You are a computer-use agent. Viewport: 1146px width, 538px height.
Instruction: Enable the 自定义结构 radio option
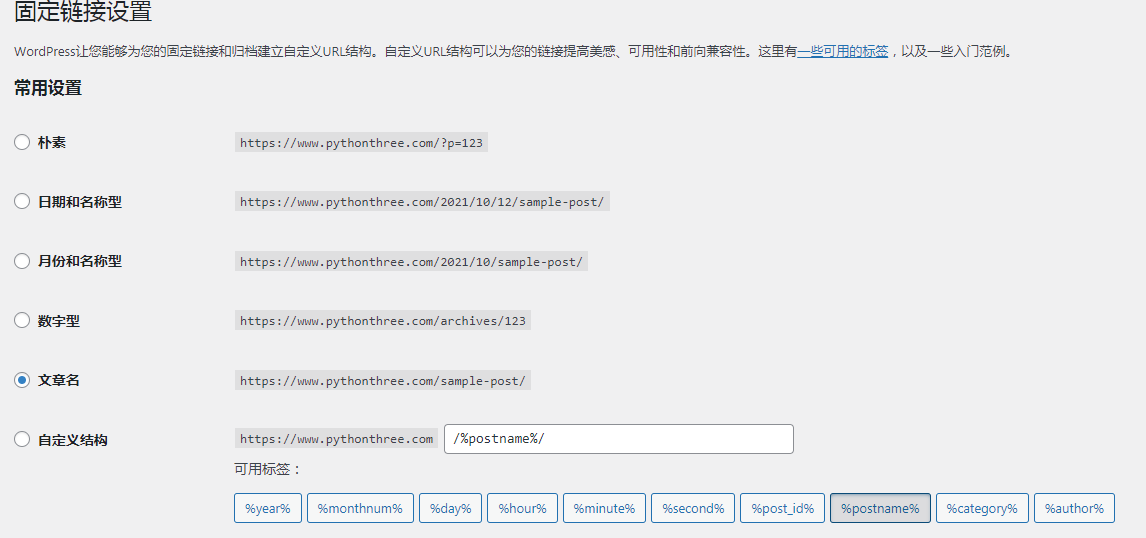tap(22, 439)
